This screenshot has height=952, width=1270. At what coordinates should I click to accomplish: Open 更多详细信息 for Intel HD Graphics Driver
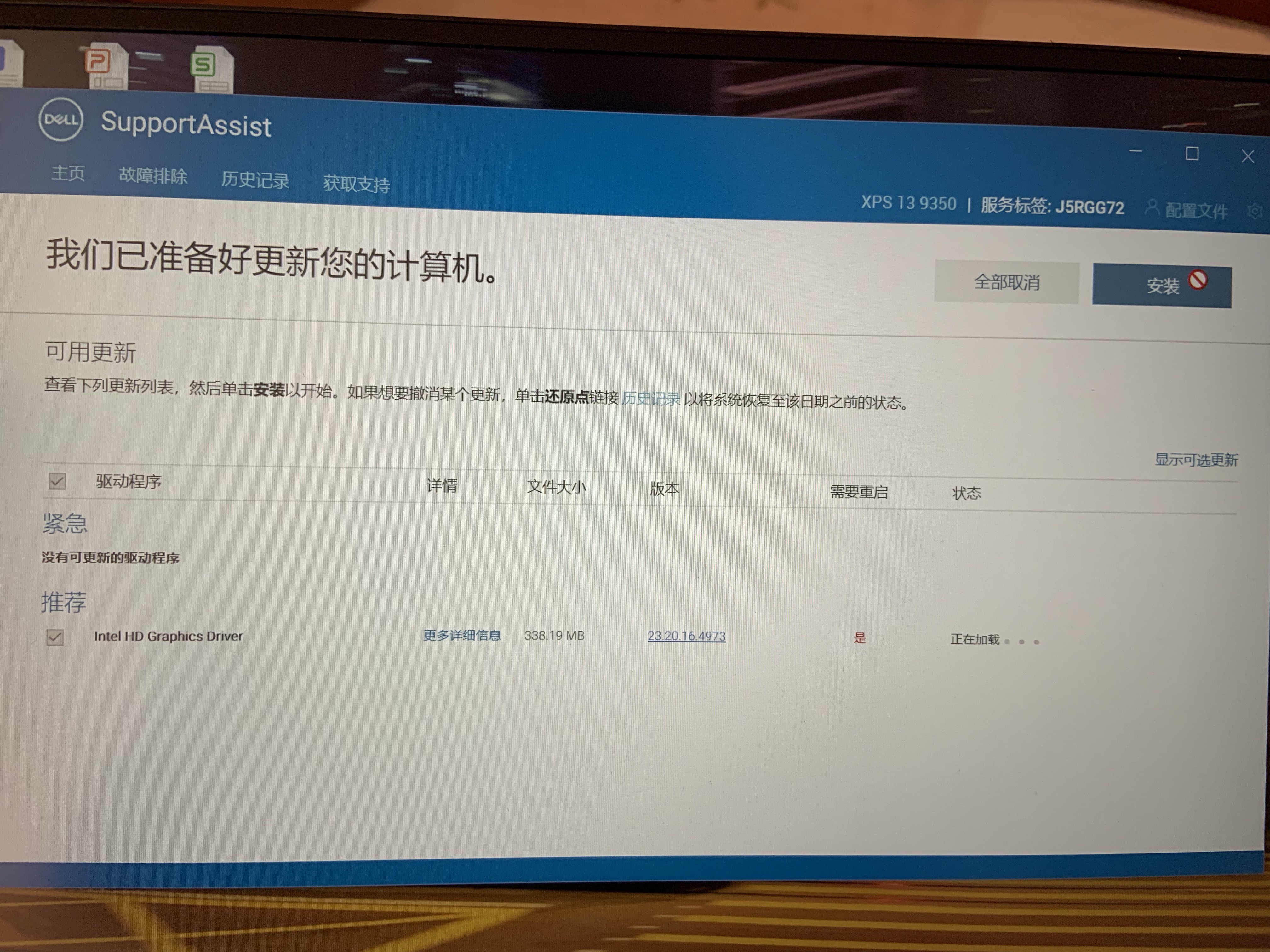pos(462,635)
